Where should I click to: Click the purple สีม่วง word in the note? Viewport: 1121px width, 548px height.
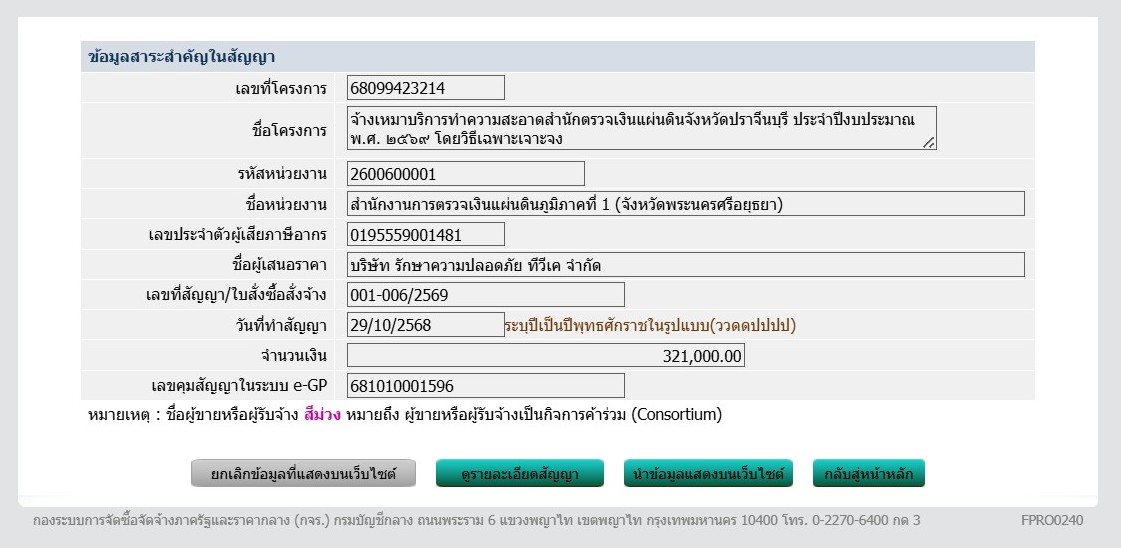tap(322, 415)
